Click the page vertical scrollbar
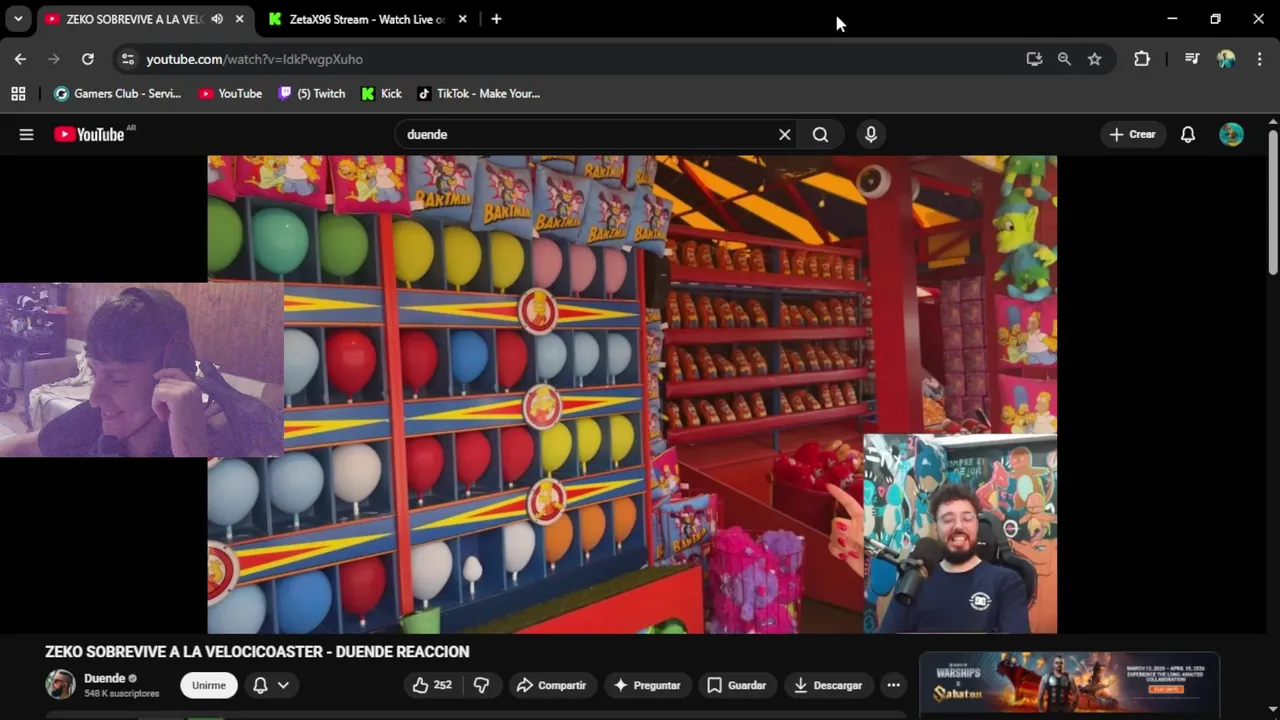 coord(1273,200)
